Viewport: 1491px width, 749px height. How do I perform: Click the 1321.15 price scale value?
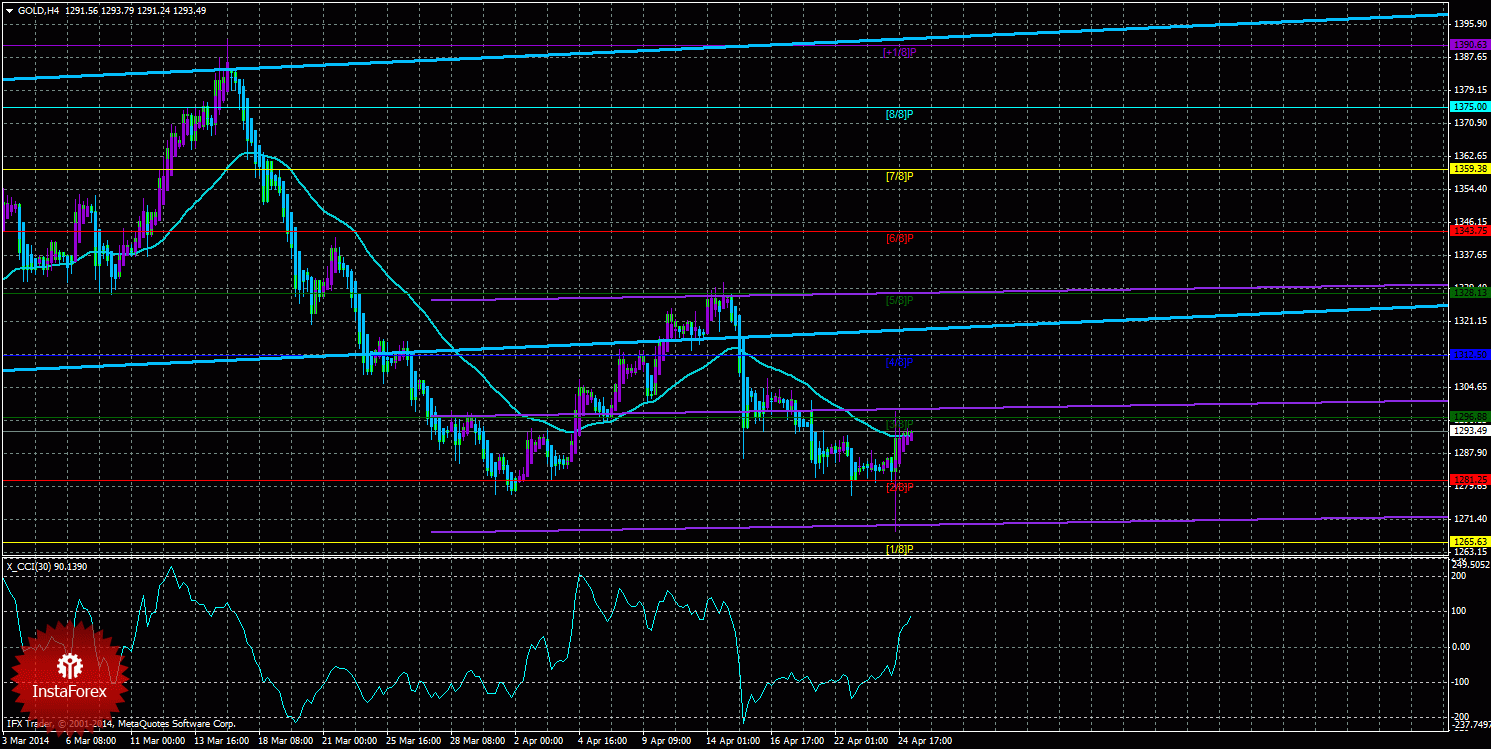(x=1469, y=320)
